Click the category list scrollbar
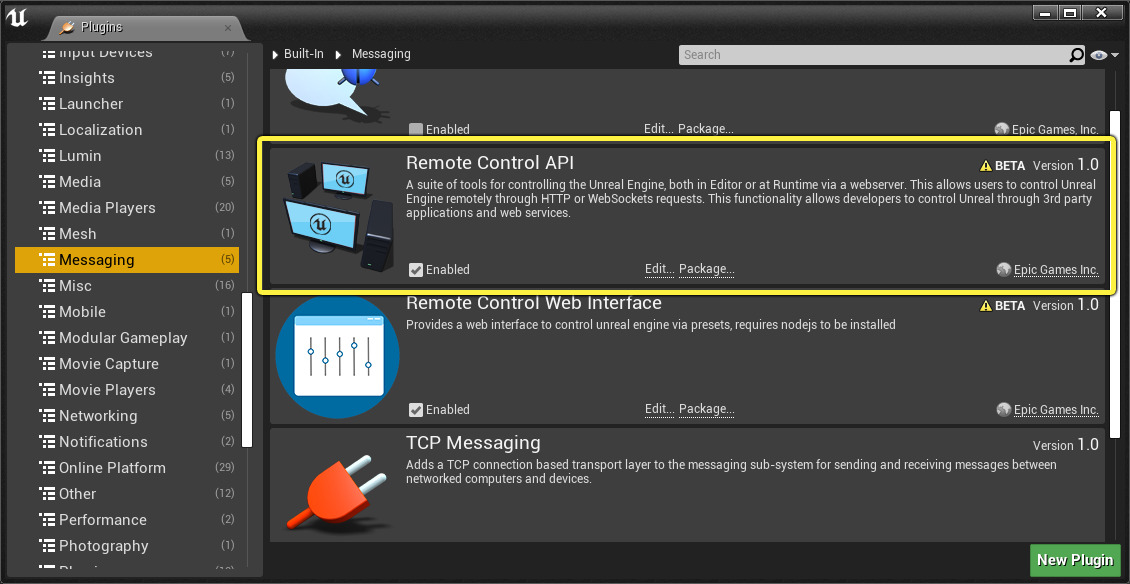The height and width of the screenshot is (584, 1130). coord(247,369)
